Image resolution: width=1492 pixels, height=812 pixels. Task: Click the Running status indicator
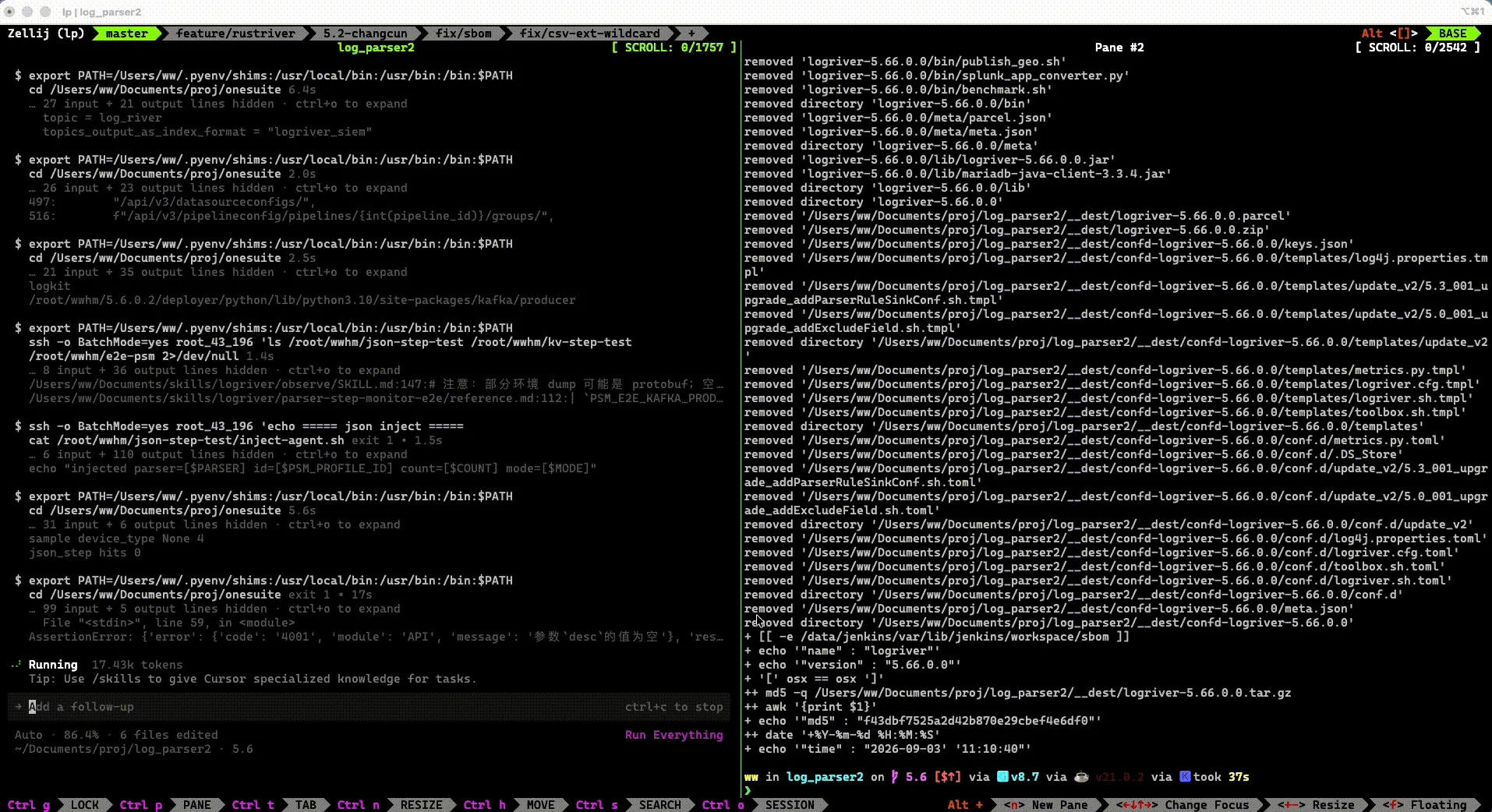(x=52, y=665)
